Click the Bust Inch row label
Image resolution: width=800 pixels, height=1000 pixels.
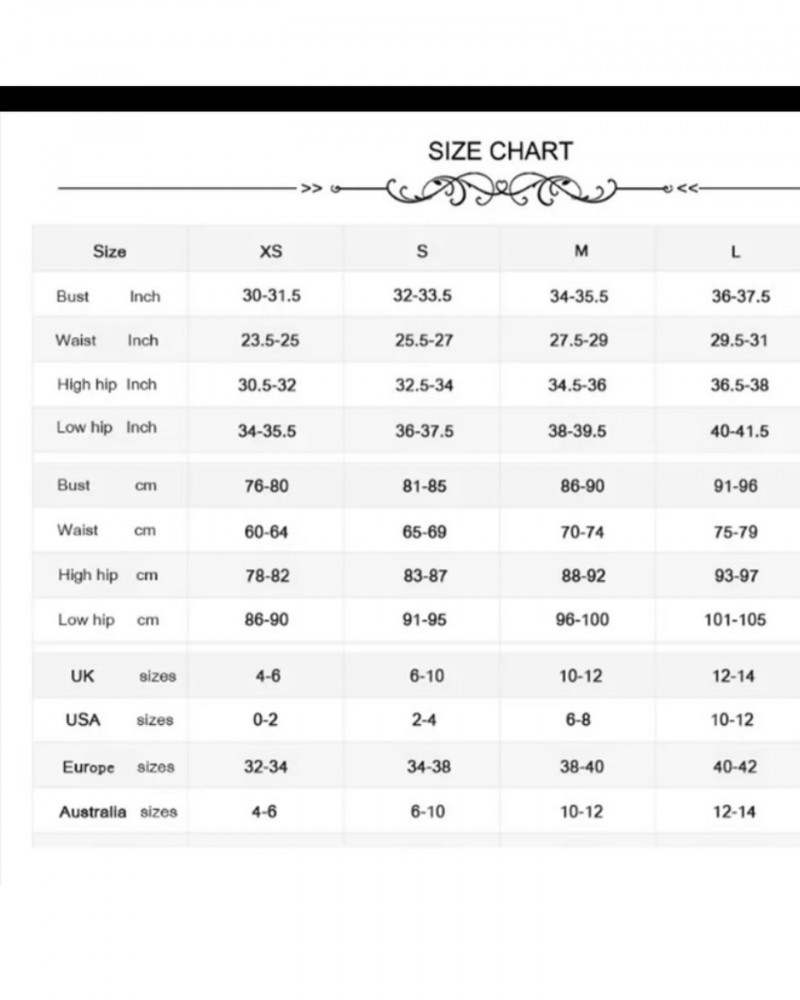[x=108, y=297]
